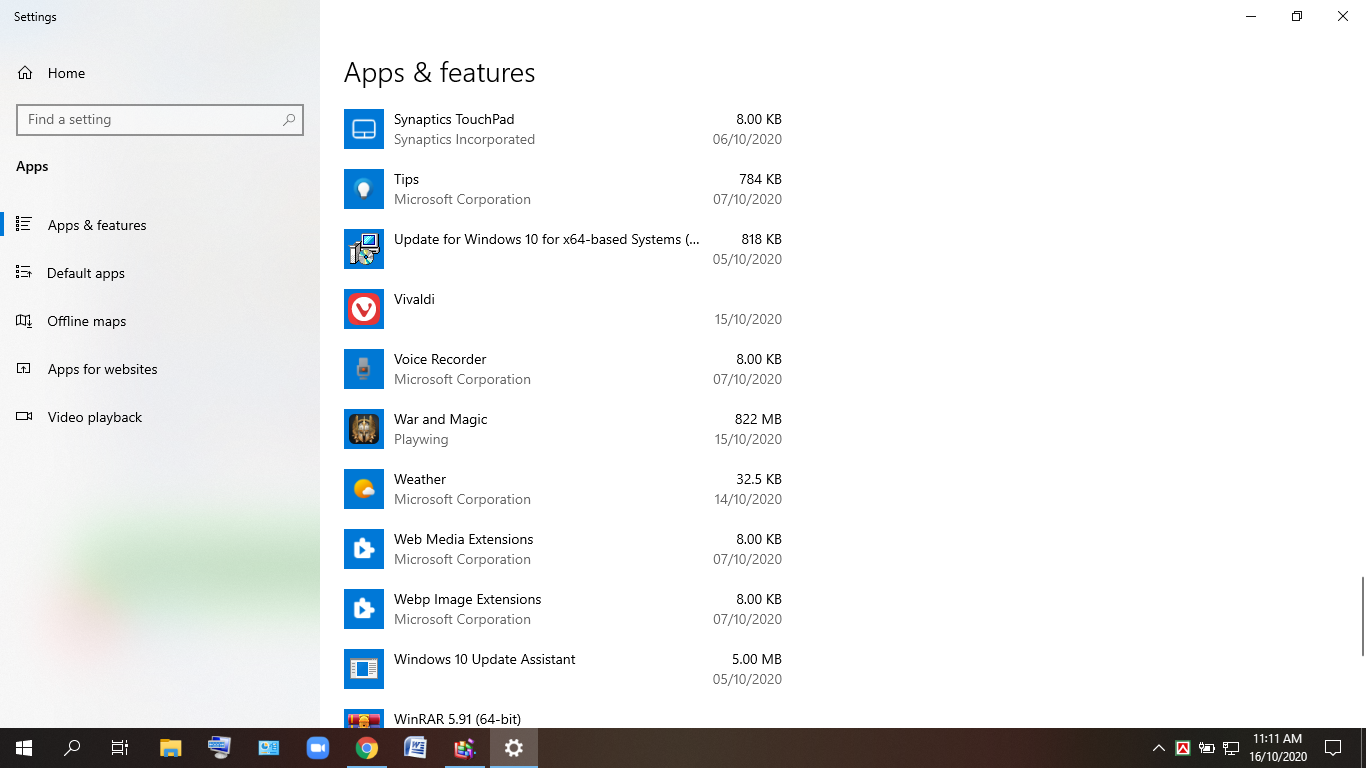Viewport: 1366px width, 768px height.
Task: Click Update for Windows 10 x64-based Systems
Action: (547, 239)
